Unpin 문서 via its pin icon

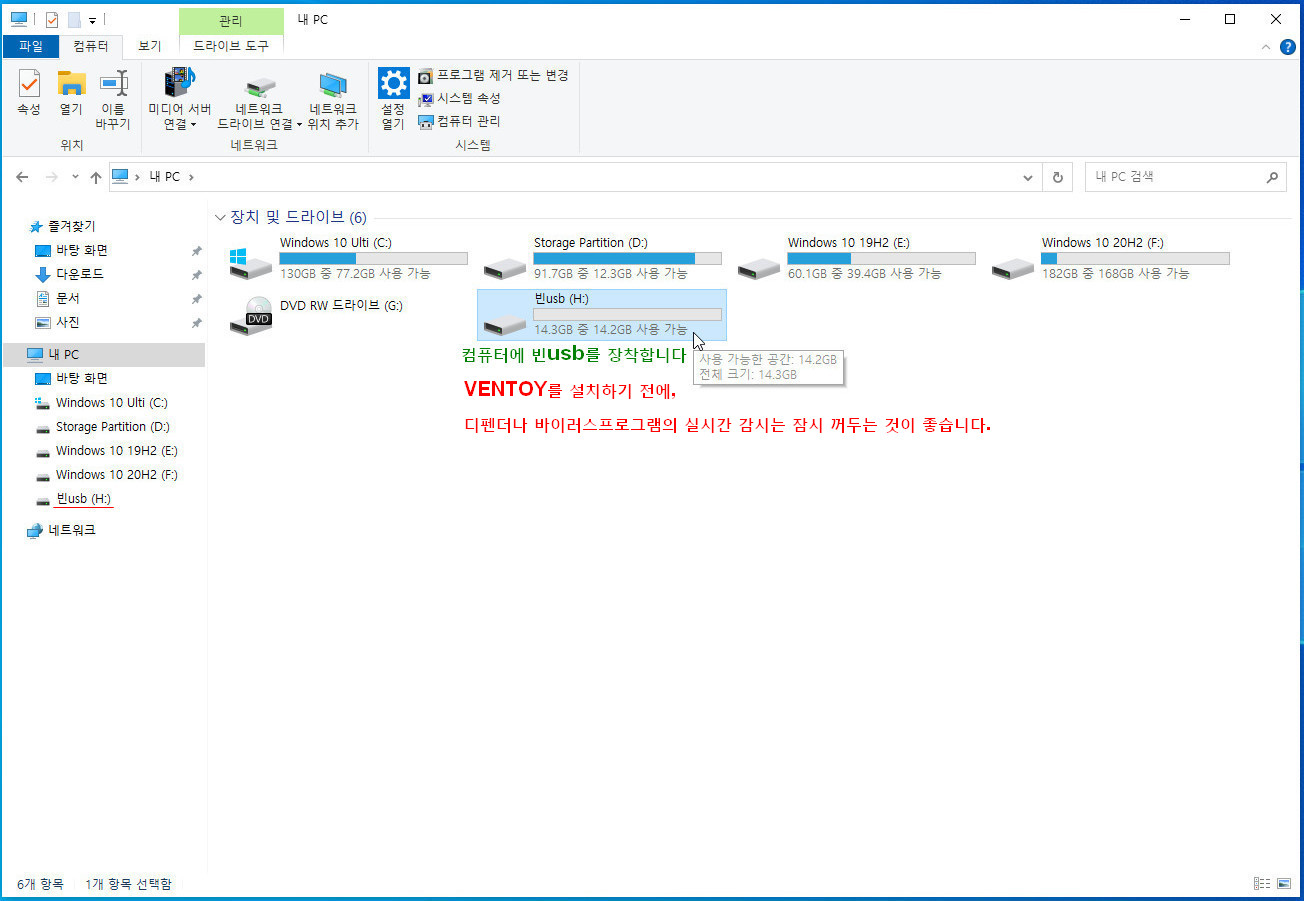click(197, 299)
